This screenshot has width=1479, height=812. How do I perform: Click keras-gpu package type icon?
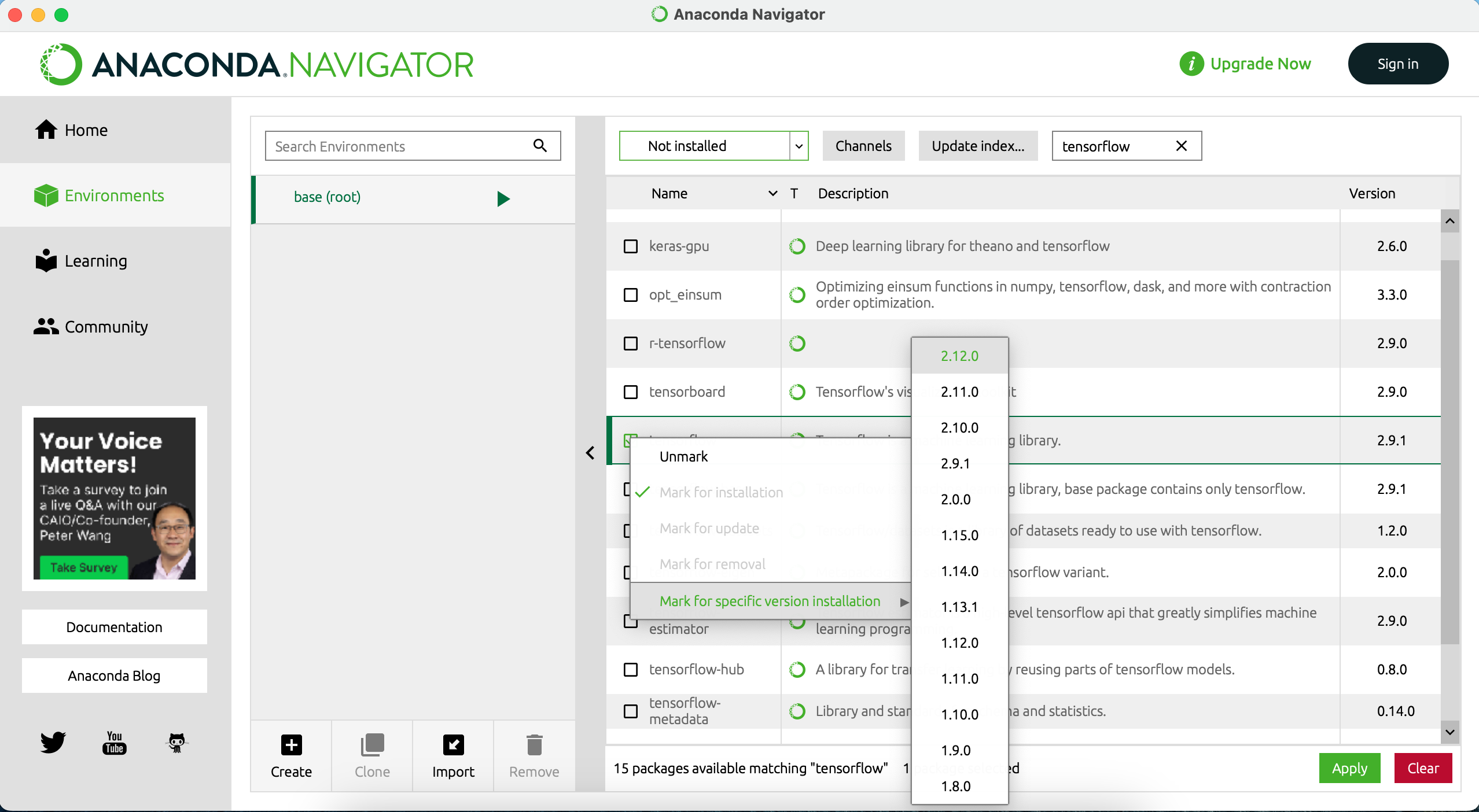pos(797,246)
